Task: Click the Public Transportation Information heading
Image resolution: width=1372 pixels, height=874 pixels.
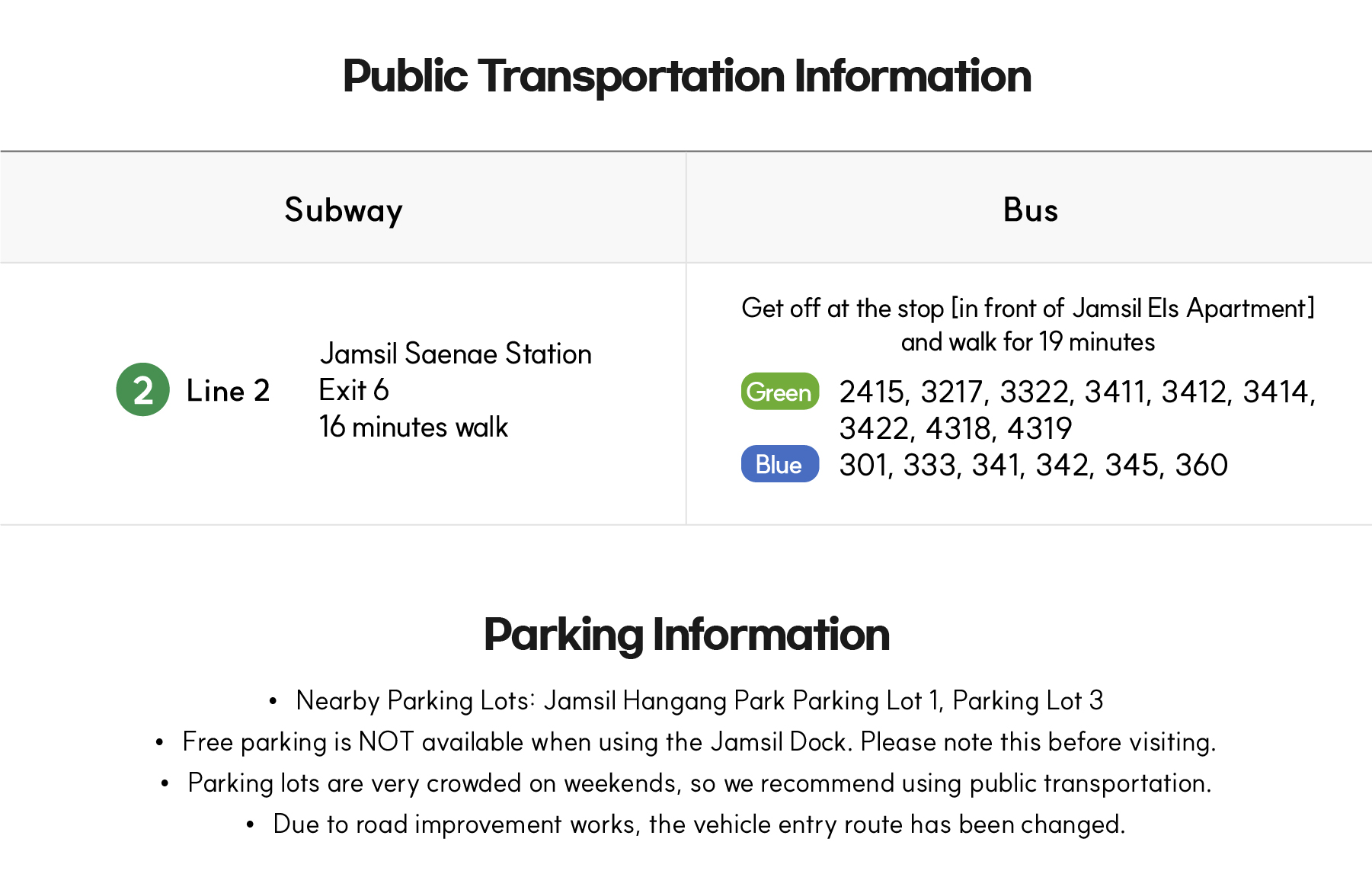Action: click(686, 76)
